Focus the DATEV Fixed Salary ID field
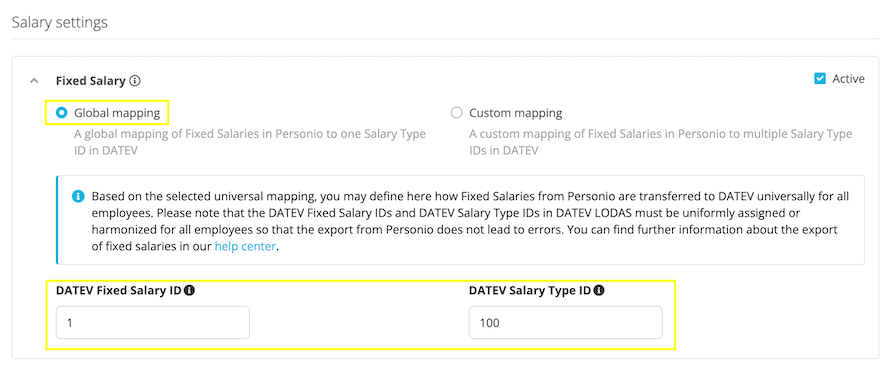The image size is (890, 375). 153,323
